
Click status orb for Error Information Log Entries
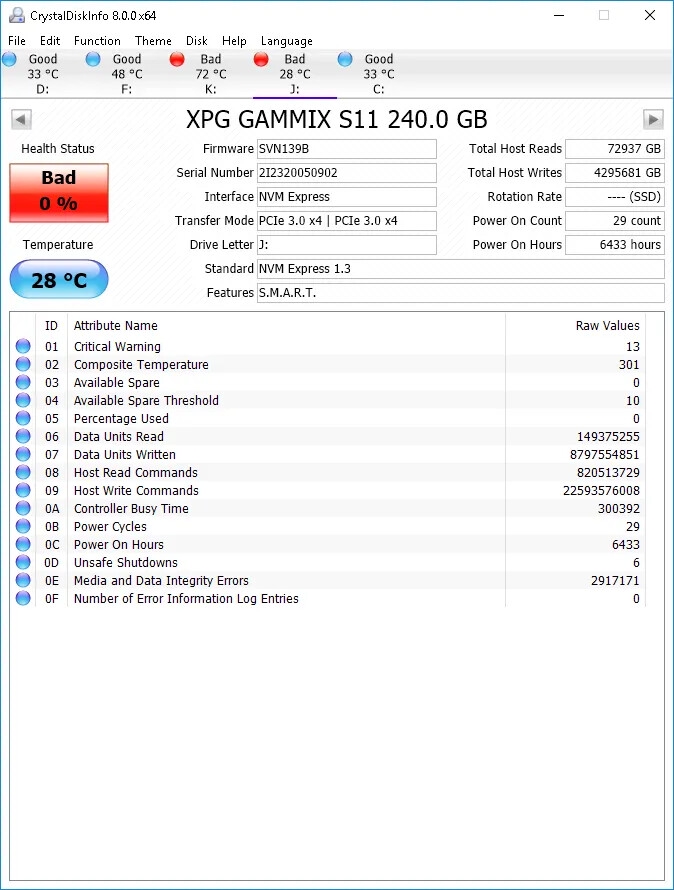click(x=23, y=598)
